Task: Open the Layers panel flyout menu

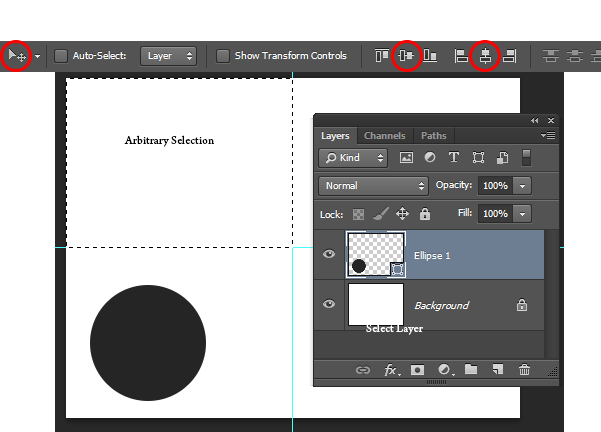Action: point(548,135)
